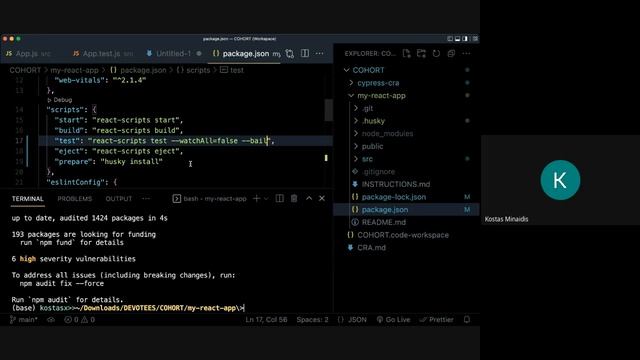Click Go Live in status bar
Image resolution: width=640 pixels, height=360 pixels.
click(393, 320)
